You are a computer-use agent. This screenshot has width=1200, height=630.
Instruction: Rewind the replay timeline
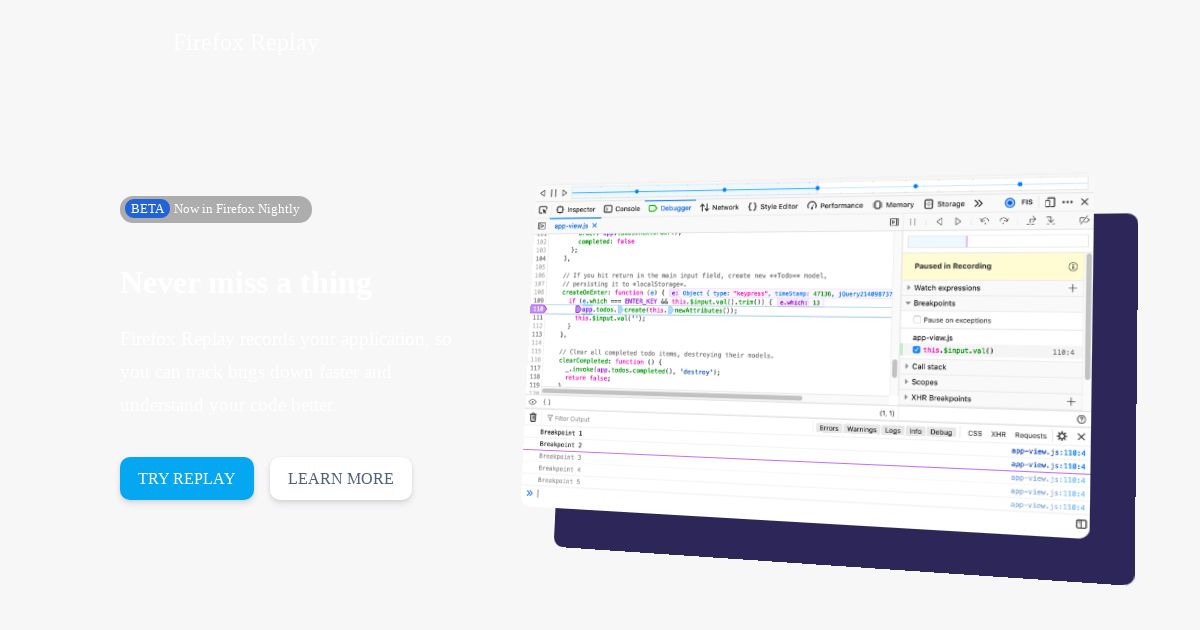[542, 193]
